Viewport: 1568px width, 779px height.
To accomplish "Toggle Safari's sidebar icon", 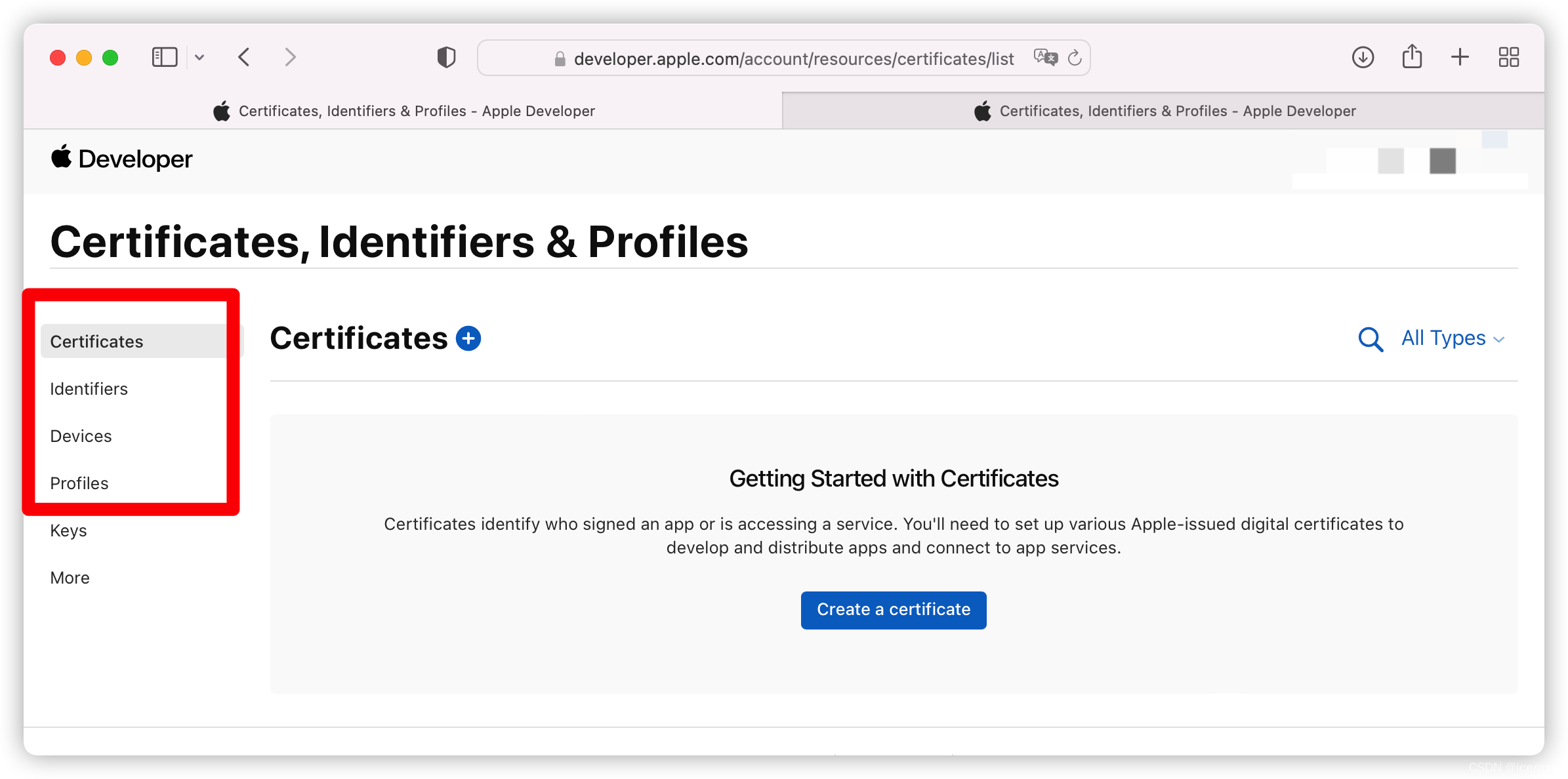I will point(165,58).
